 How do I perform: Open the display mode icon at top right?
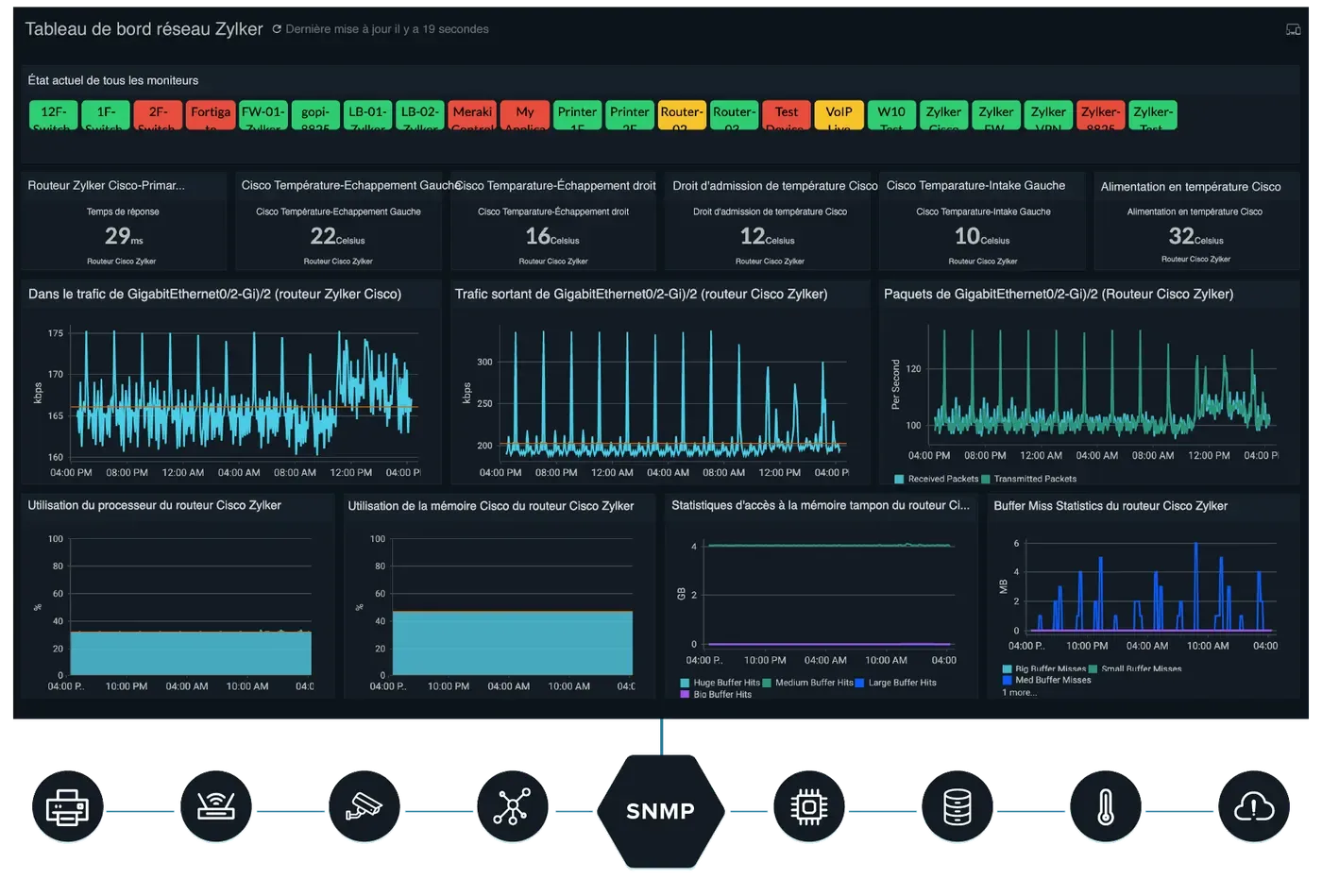(x=1293, y=30)
